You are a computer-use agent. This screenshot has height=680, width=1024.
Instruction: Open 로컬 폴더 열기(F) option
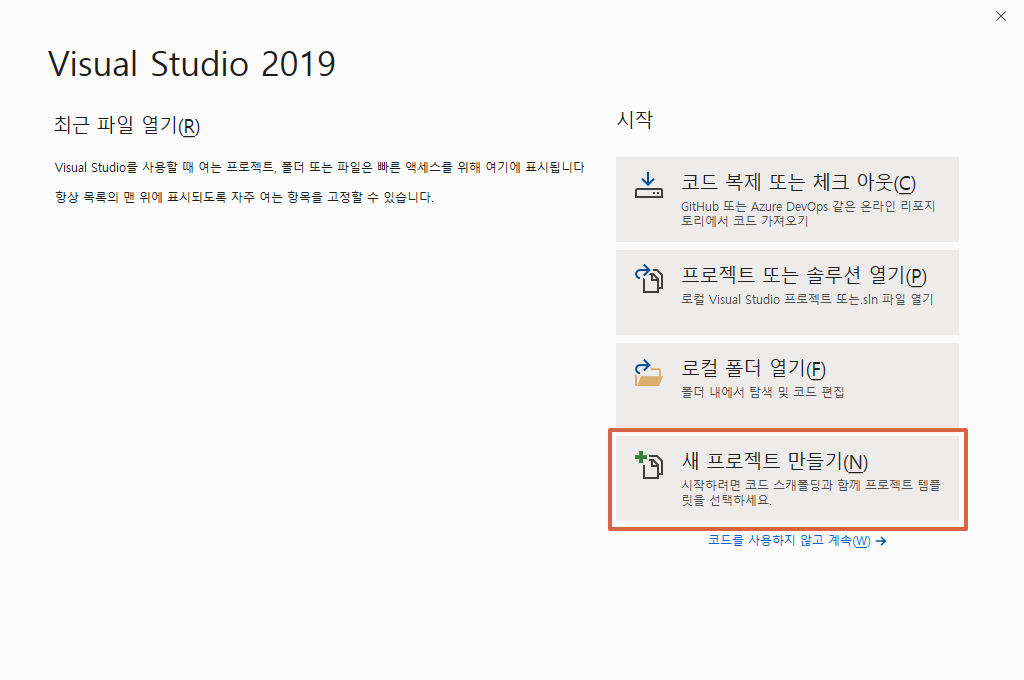click(x=787, y=385)
